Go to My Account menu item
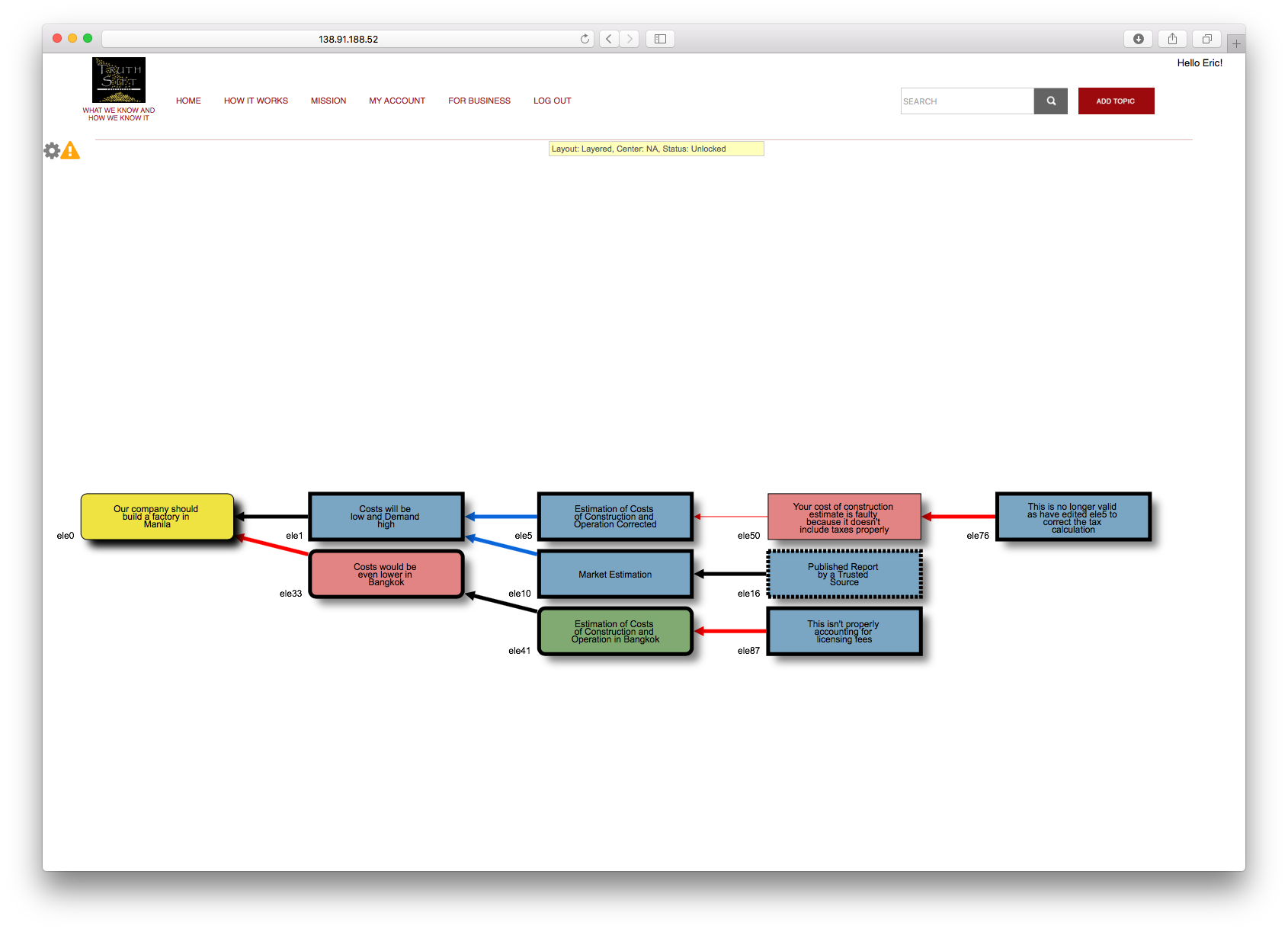This screenshot has height=932, width=1288. pos(396,101)
